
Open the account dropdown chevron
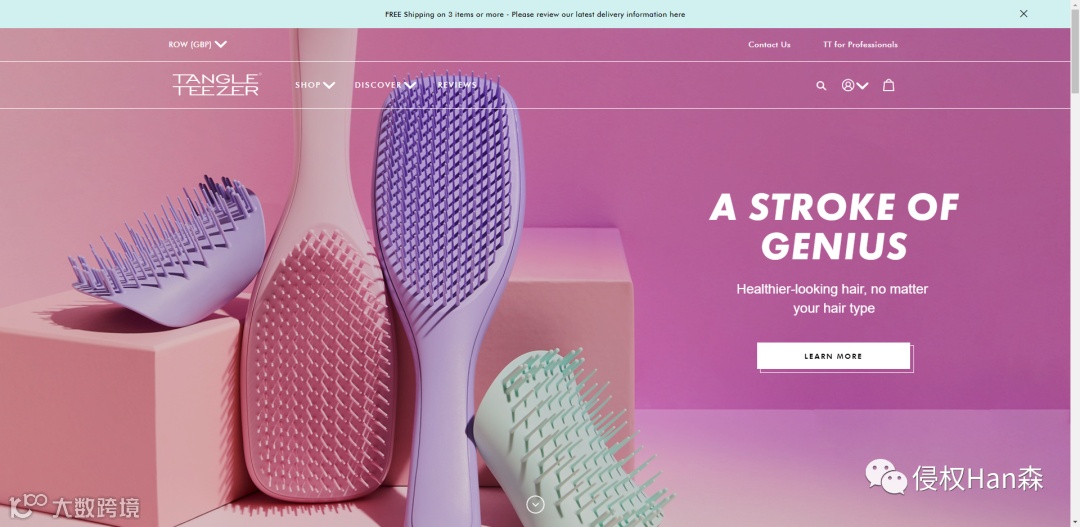862,85
